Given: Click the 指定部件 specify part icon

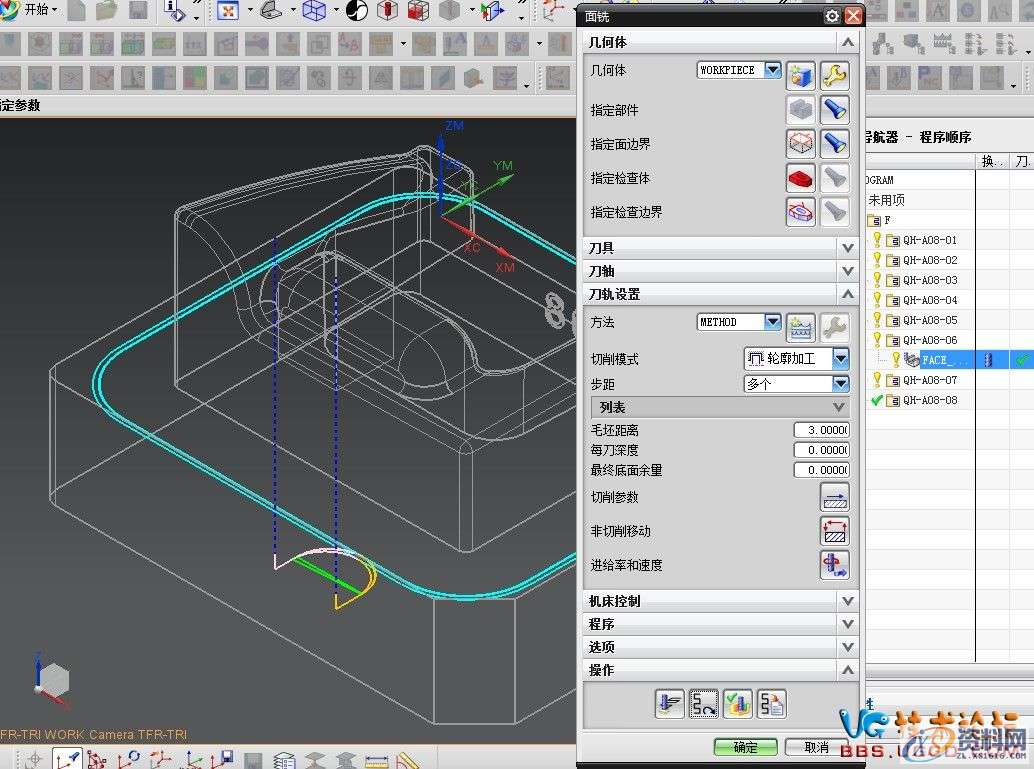Looking at the screenshot, I should (800, 108).
